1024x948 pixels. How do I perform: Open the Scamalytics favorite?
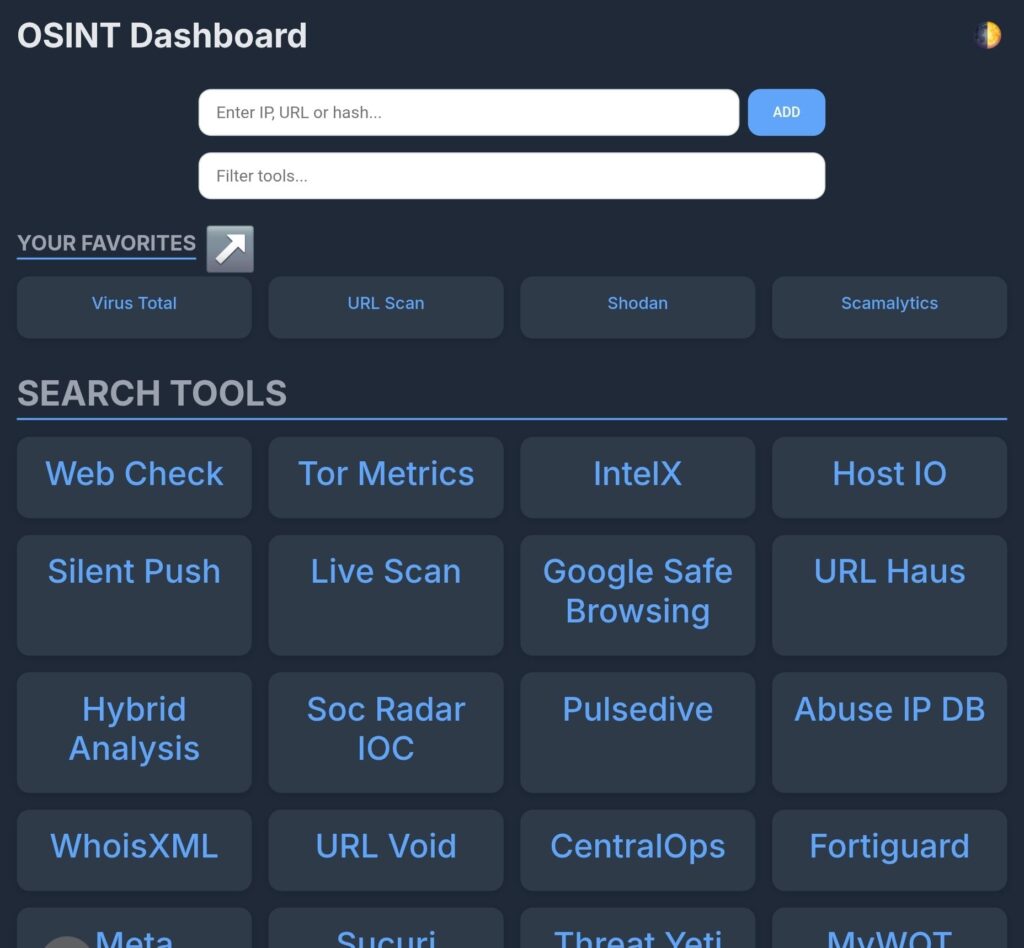[x=889, y=307]
